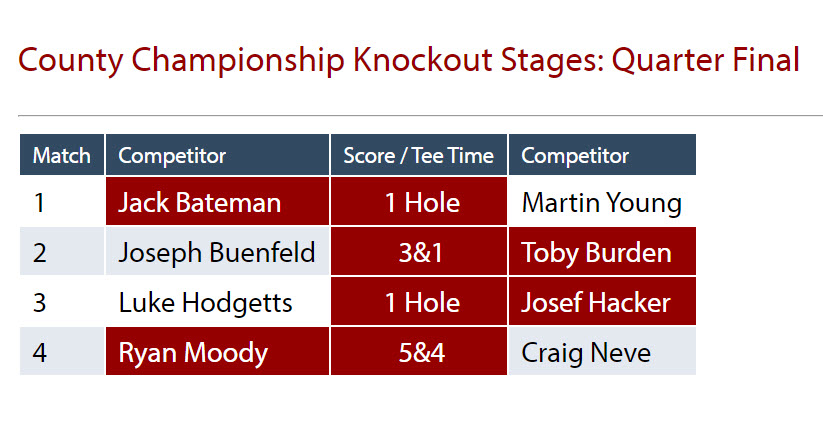Viewport: 823px width, 426px height.
Task: Click match number 2 cell
Action: point(62,251)
